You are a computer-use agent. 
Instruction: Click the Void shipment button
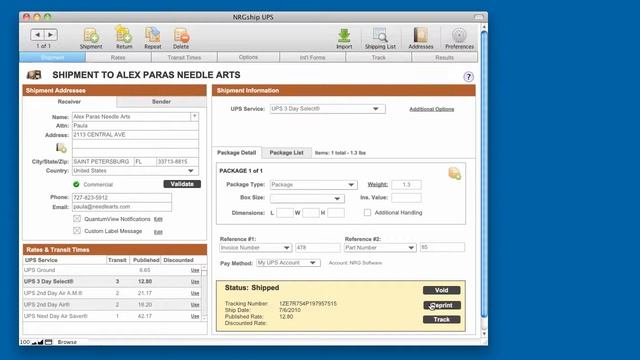pyautogui.click(x=442, y=290)
